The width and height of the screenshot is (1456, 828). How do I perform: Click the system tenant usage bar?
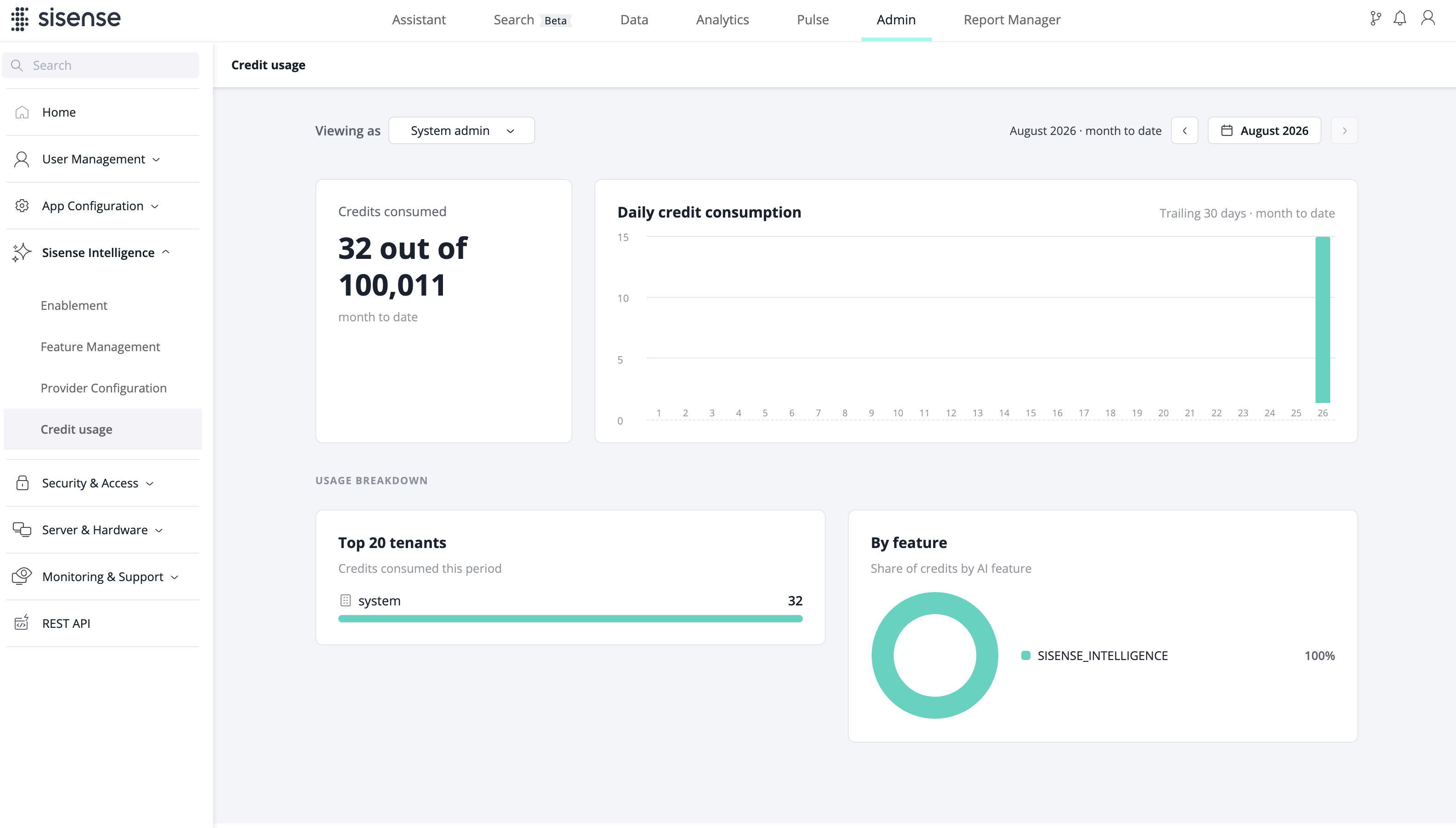point(571,619)
